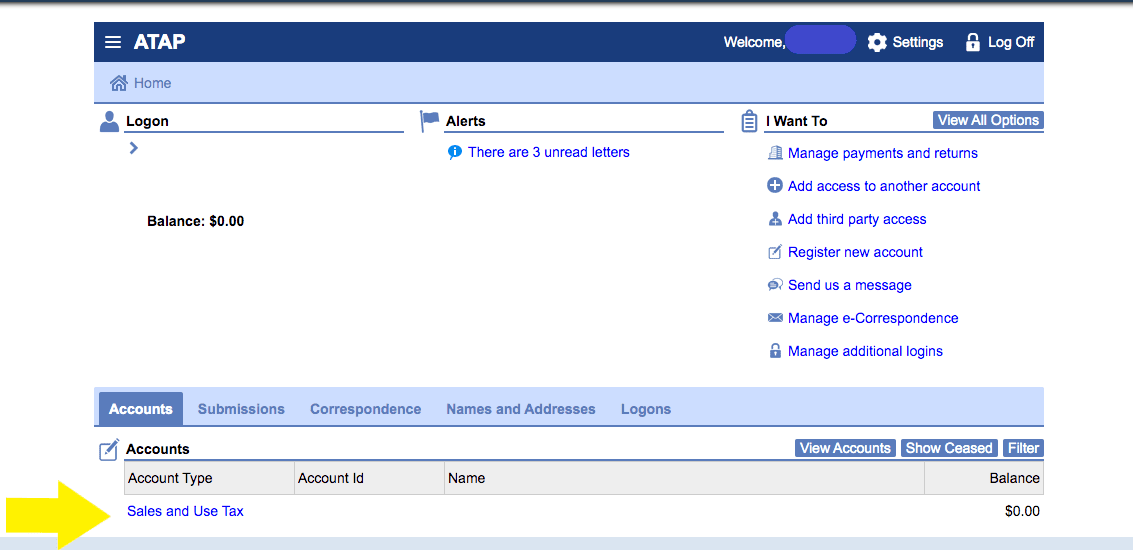Screen dimensions: 1133x550
Task: Sort by the Account Id column header
Action: (369, 478)
